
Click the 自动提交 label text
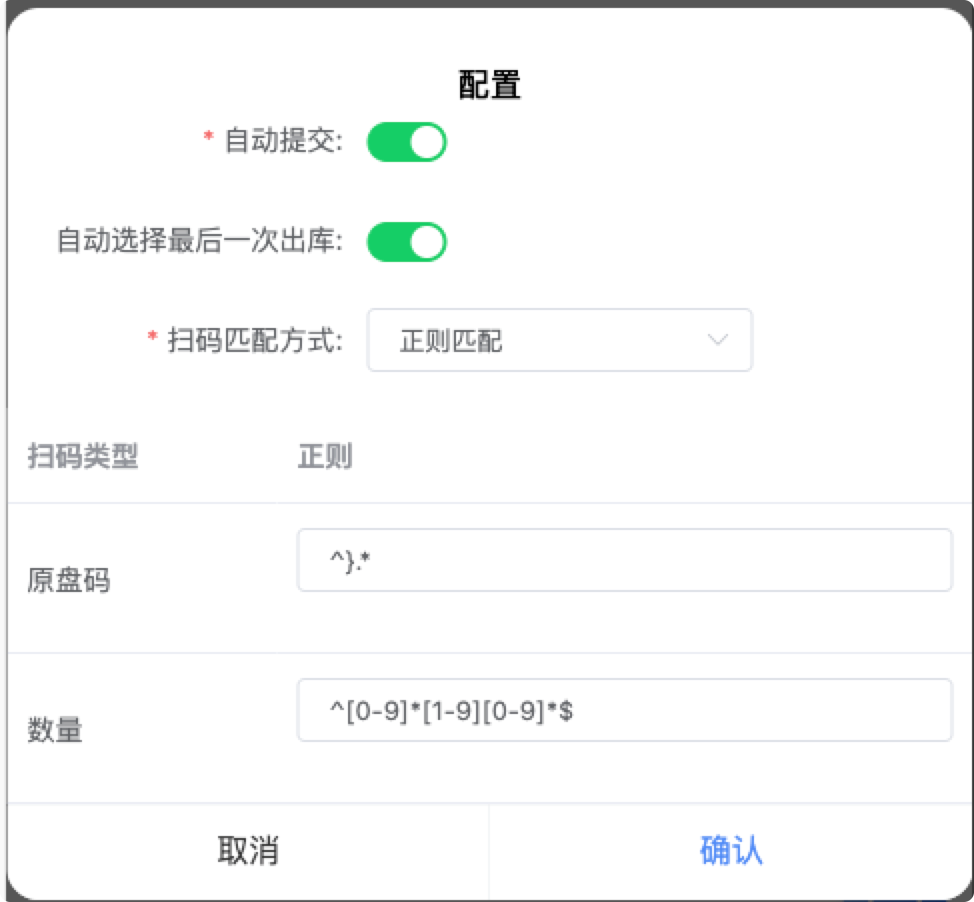(x=283, y=142)
